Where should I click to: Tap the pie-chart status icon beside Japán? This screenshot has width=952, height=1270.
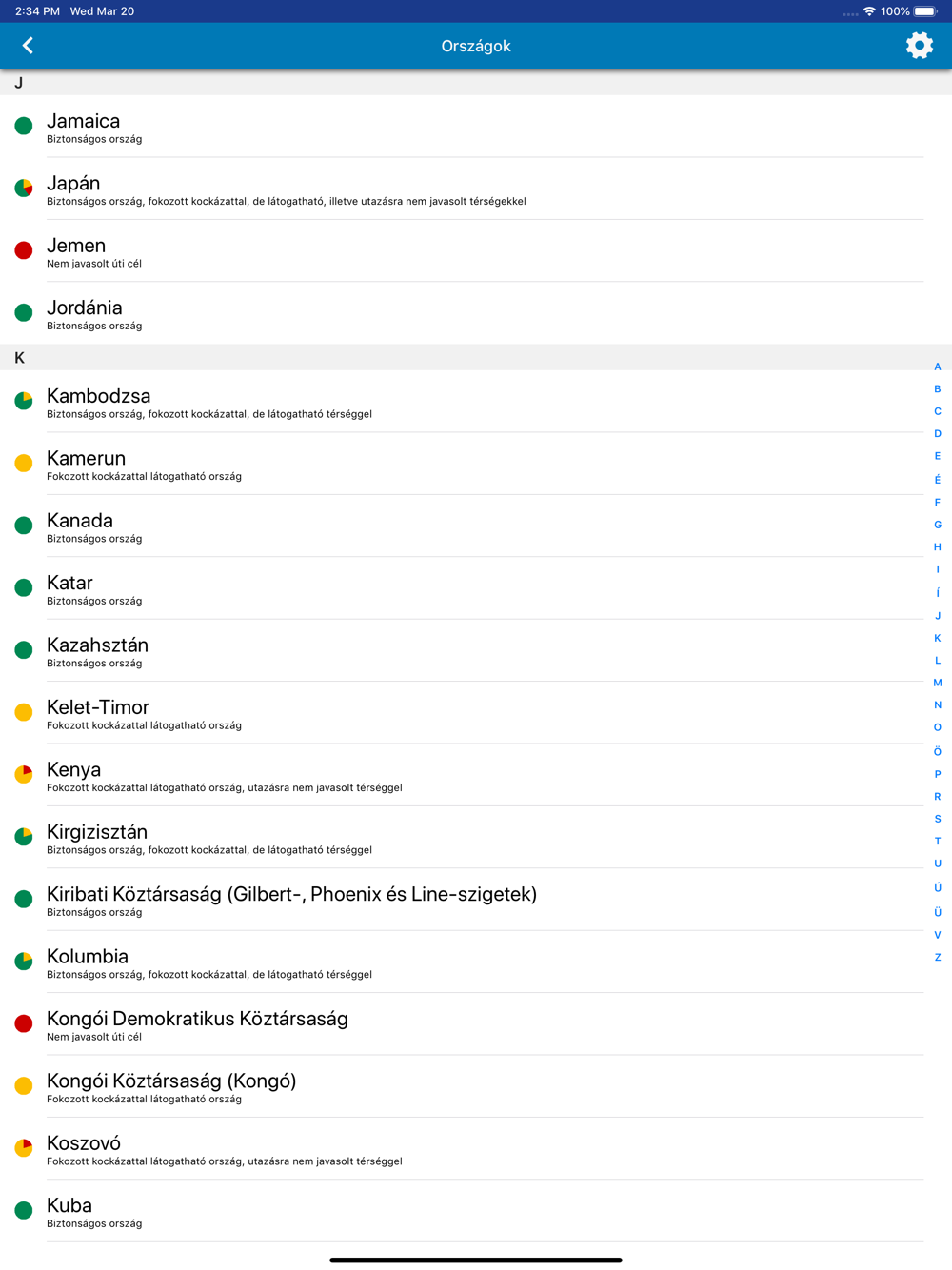24,188
